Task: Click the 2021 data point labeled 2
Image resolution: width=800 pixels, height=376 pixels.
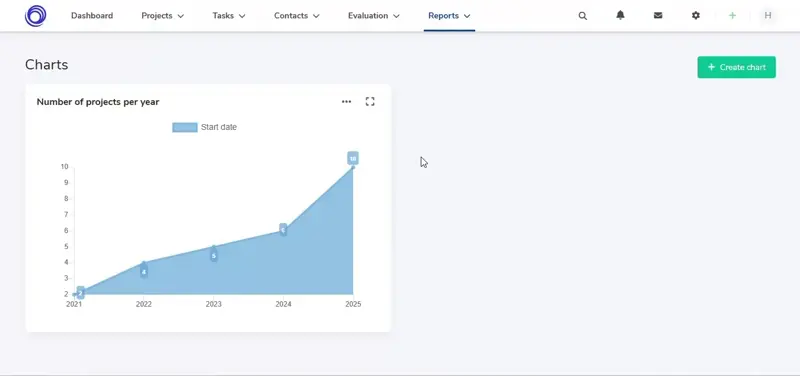Action: point(80,293)
